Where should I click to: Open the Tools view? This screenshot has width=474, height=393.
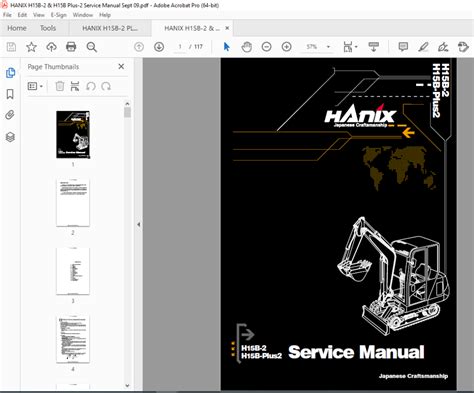click(48, 28)
